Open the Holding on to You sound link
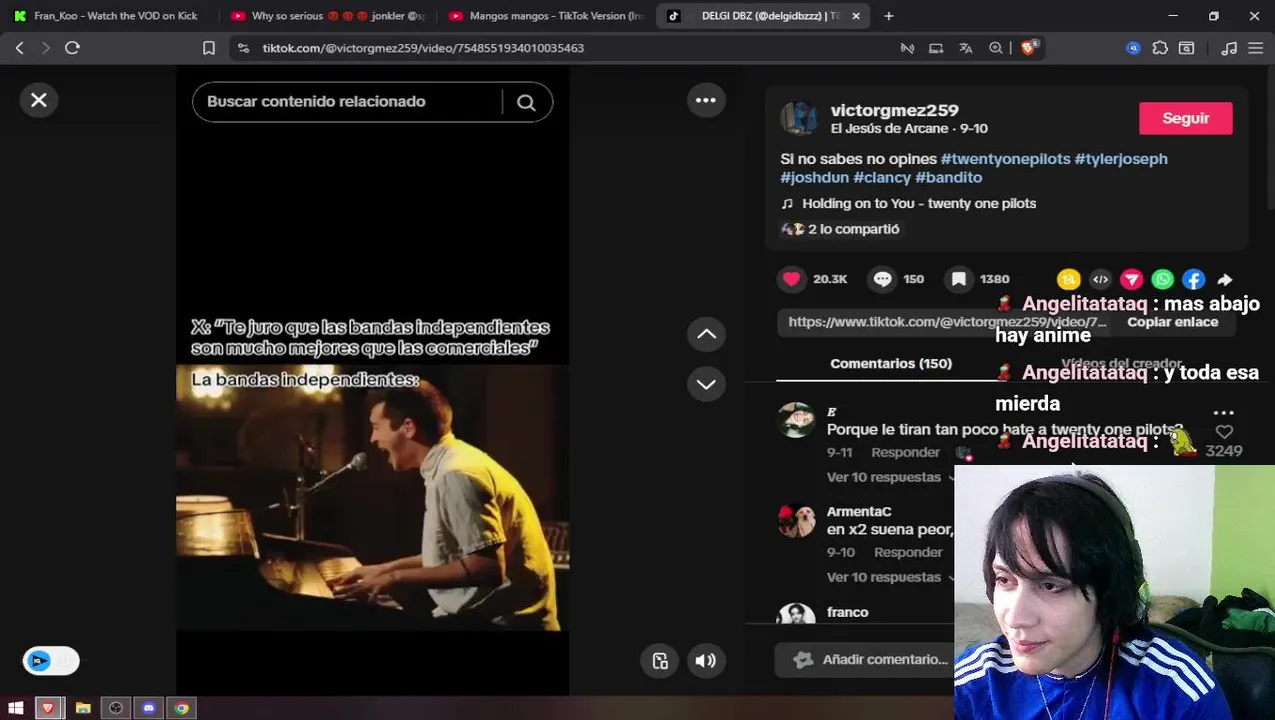1275x720 pixels. 918,203
